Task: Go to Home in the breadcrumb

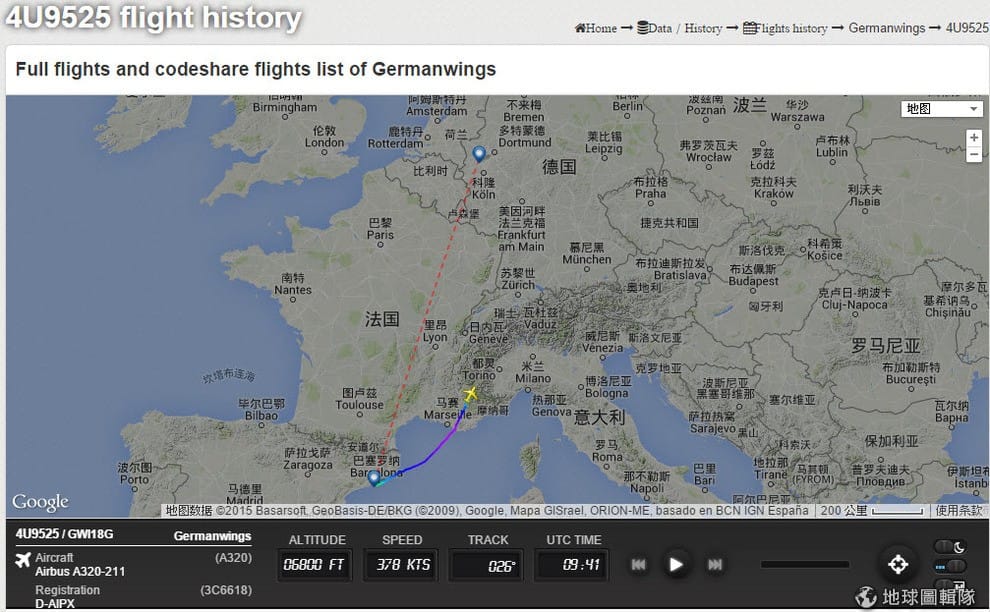Action: [x=595, y=28]
